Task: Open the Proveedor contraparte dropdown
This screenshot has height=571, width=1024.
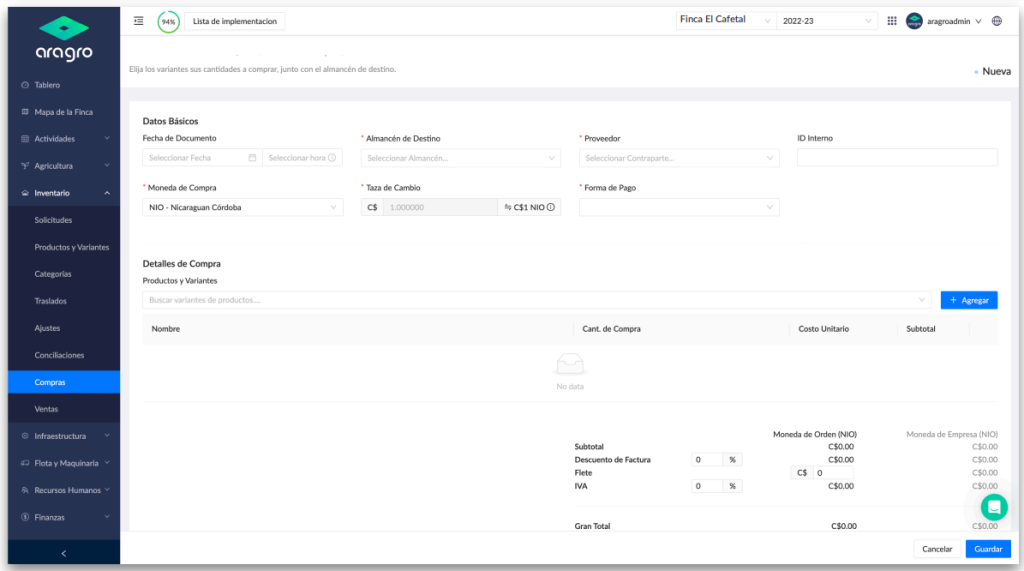Action: coord(679,158)
